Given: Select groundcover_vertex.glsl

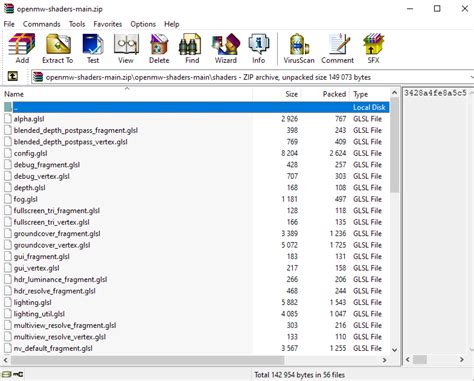Looking at the screenshot, I should pyautogui.click(x=197, y=245).
